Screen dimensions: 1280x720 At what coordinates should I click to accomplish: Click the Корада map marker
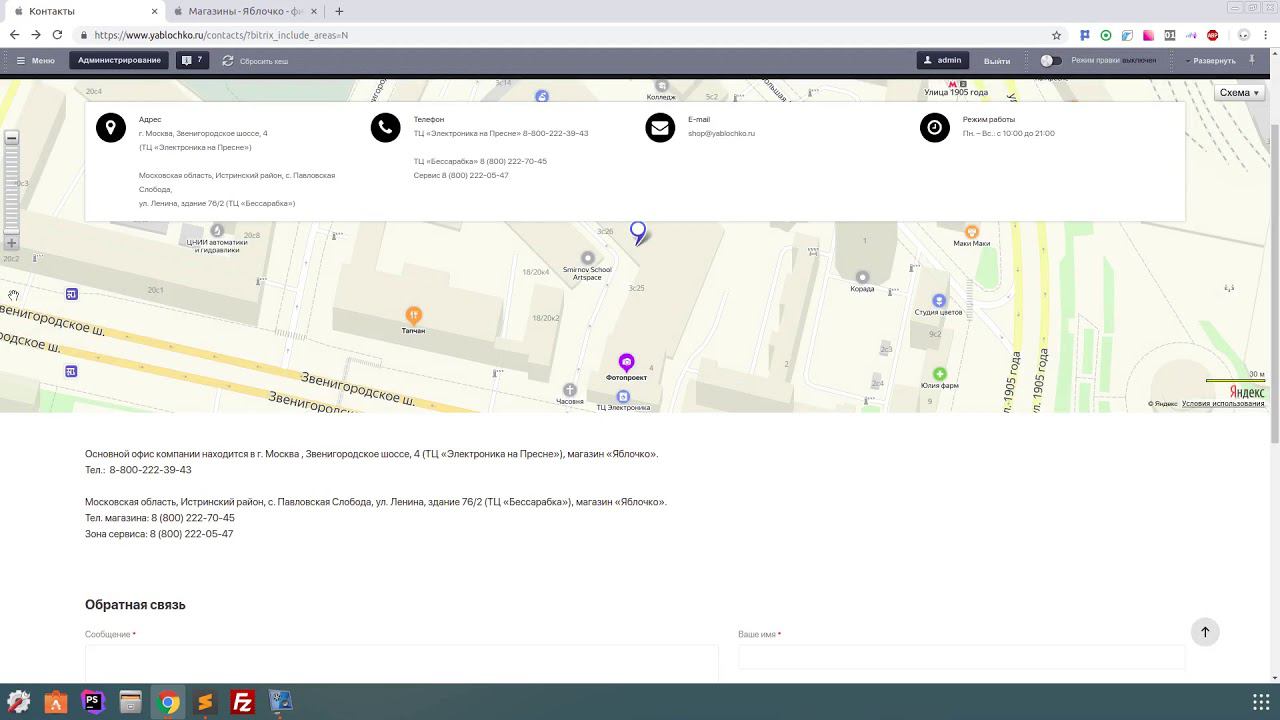click(x=862, y=277)
